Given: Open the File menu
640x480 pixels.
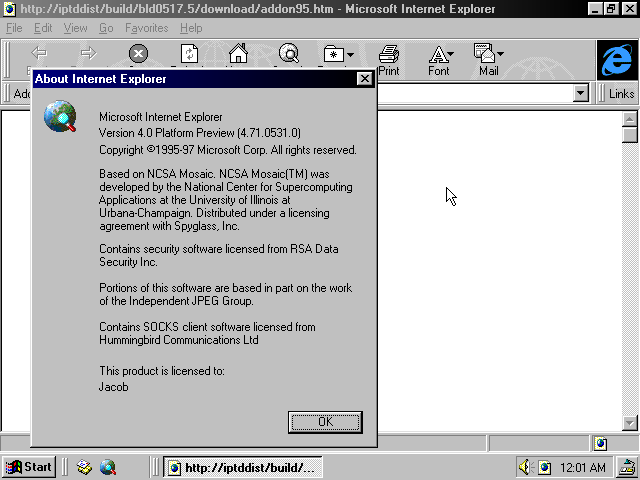Looking at the screenshot, I should coord(14,28).
